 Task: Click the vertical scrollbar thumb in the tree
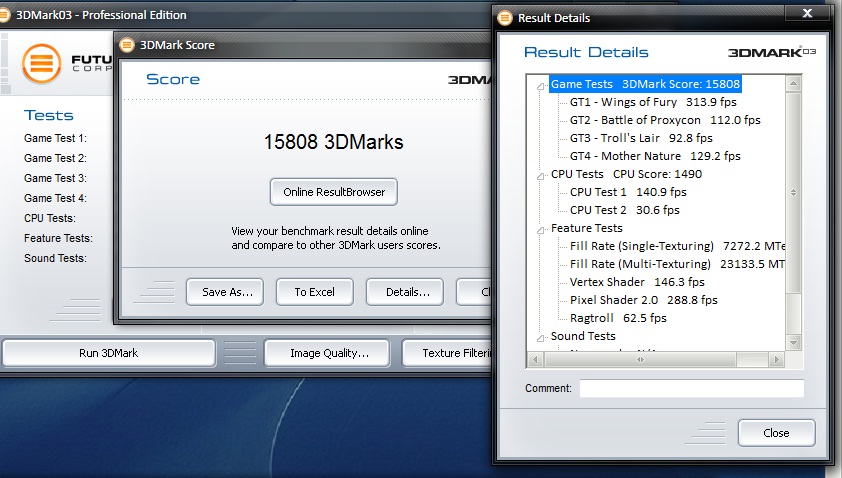pos(793,192)
